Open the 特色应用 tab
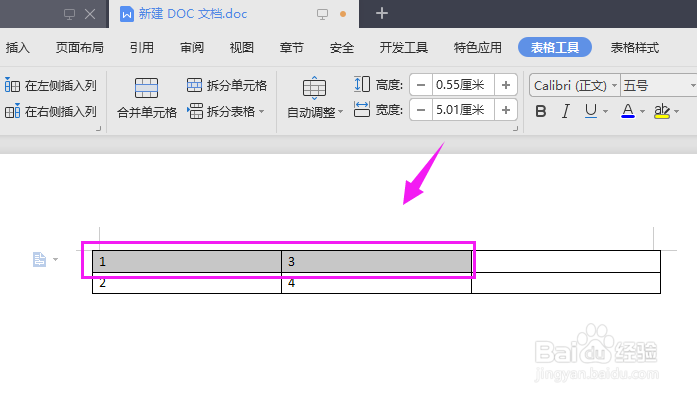 477,48
